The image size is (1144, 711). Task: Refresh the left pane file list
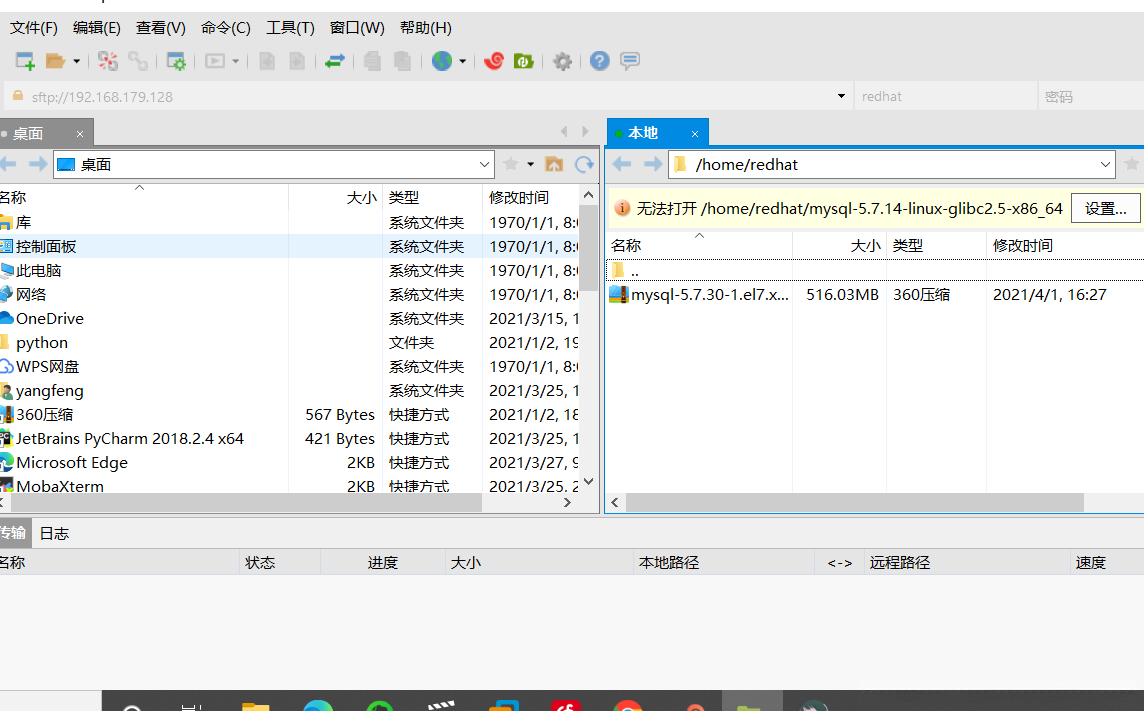tap(584, 164)
